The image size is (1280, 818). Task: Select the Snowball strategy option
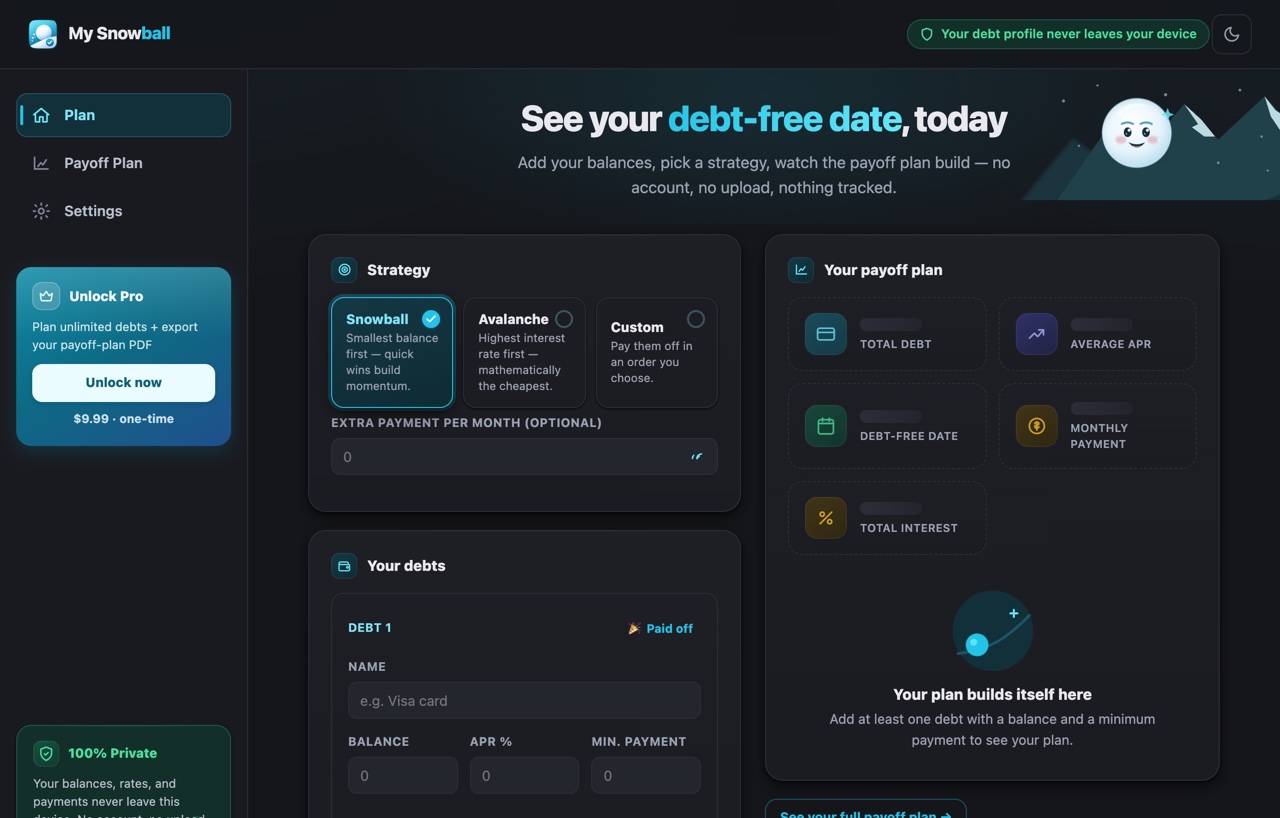(392, 352)
